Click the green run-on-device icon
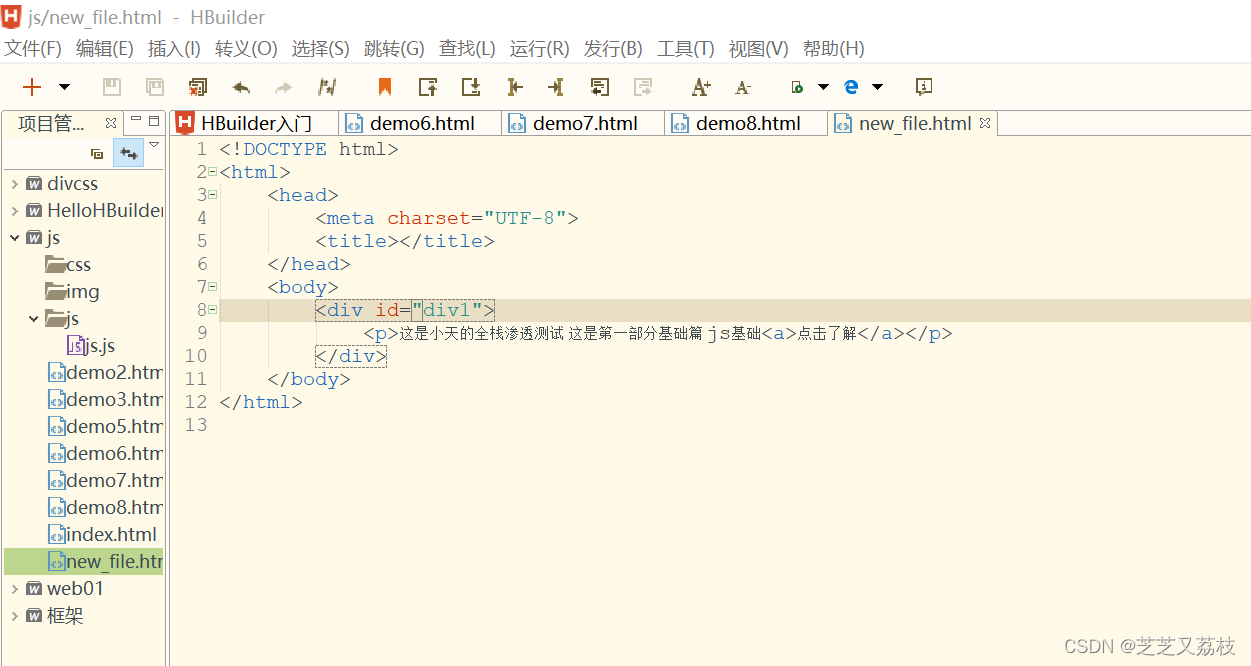Image resolution: width=1251 pixels, height=666 pixels. 797,88
